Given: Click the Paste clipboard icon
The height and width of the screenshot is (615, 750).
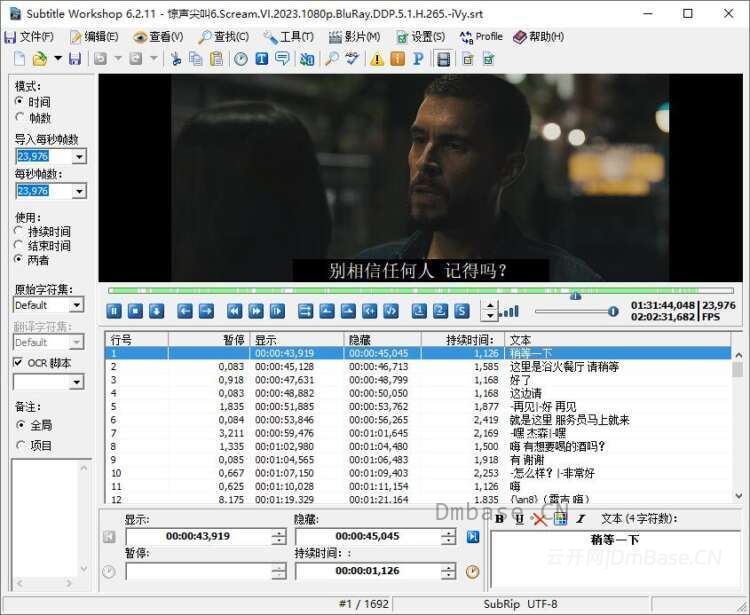Looking at the screenshot, I should tap(216, 59).
